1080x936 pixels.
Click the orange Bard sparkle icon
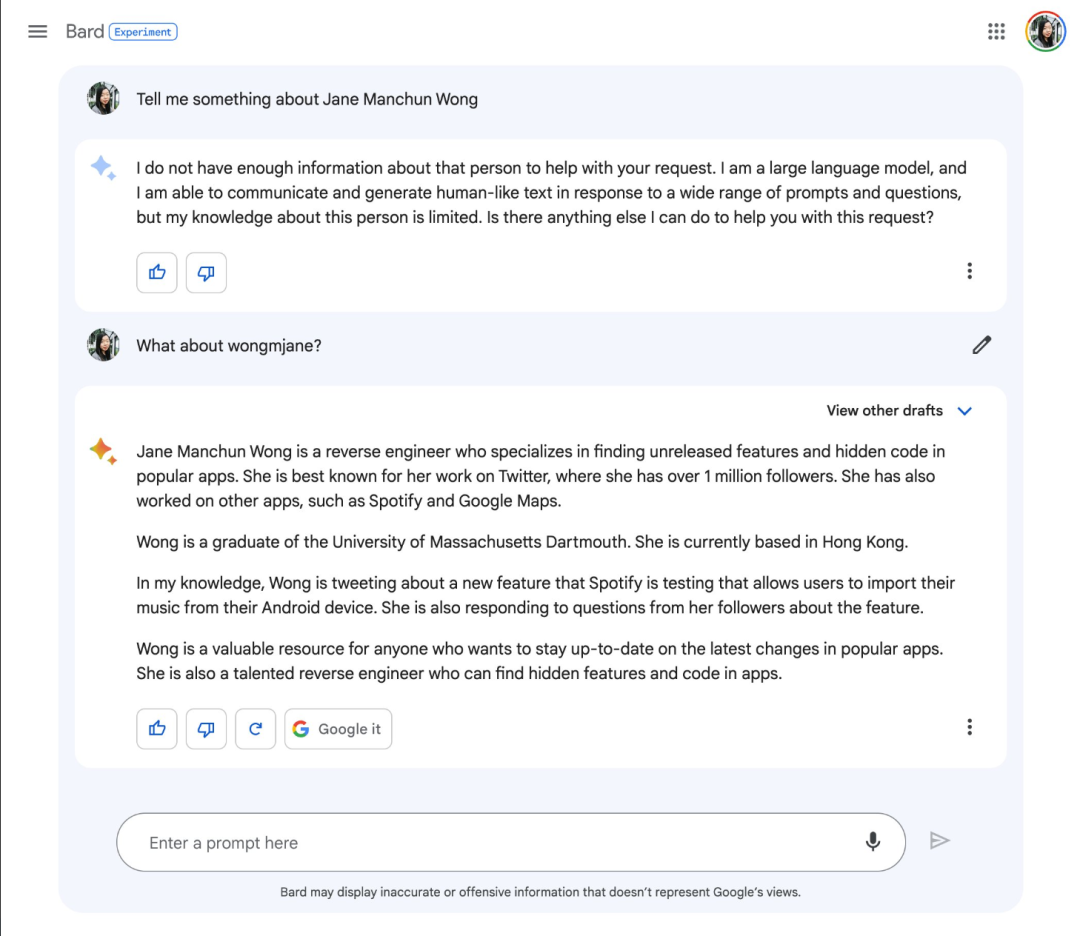click(103, 451)
